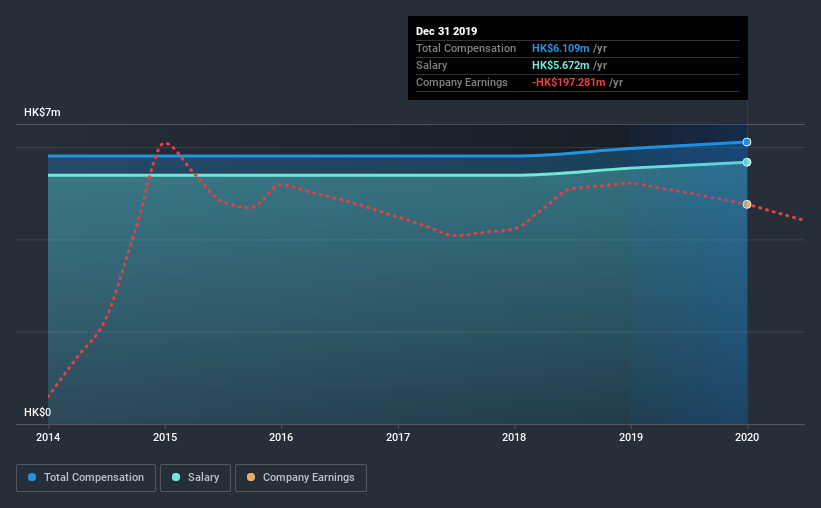Image resolution: width=821 pixels, height=508 pixels.
Task: Click the Dec 31 2019 tooltip date
Action: click(447, 31)
